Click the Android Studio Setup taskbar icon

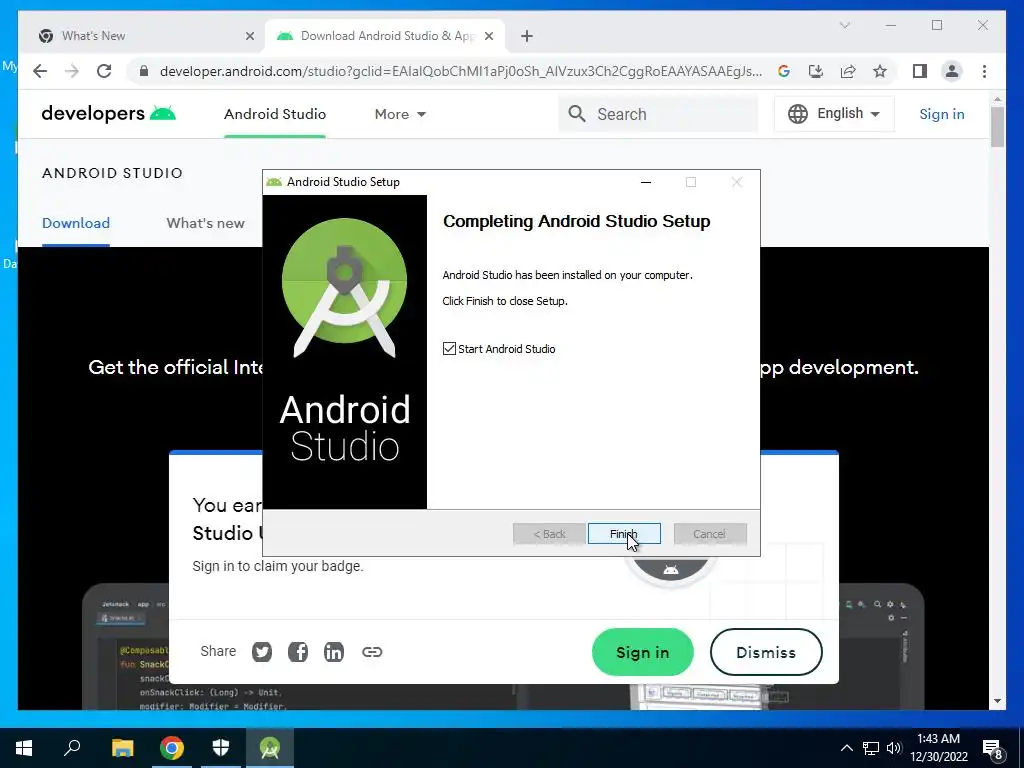[x=270, y=748]
